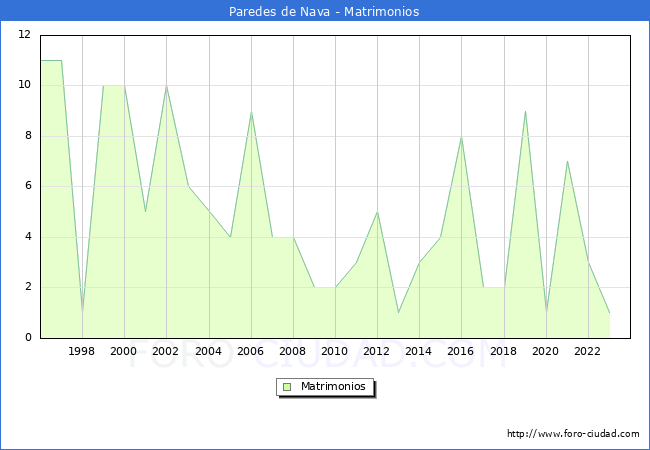Viewport: 650px width, 450px height.
Task: Click the 2006 data peak at value 9
Action: 251,112
